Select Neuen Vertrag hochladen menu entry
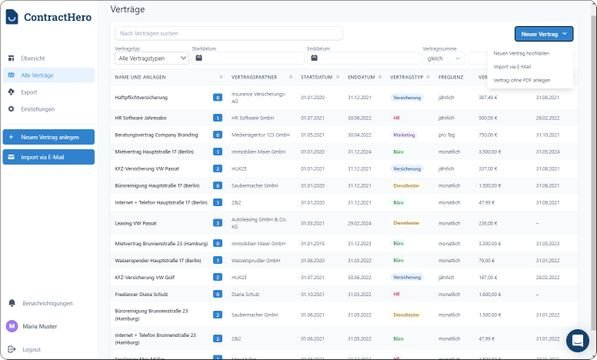The image size is (597, 360). pyautogui.click(x=521, y=53)
